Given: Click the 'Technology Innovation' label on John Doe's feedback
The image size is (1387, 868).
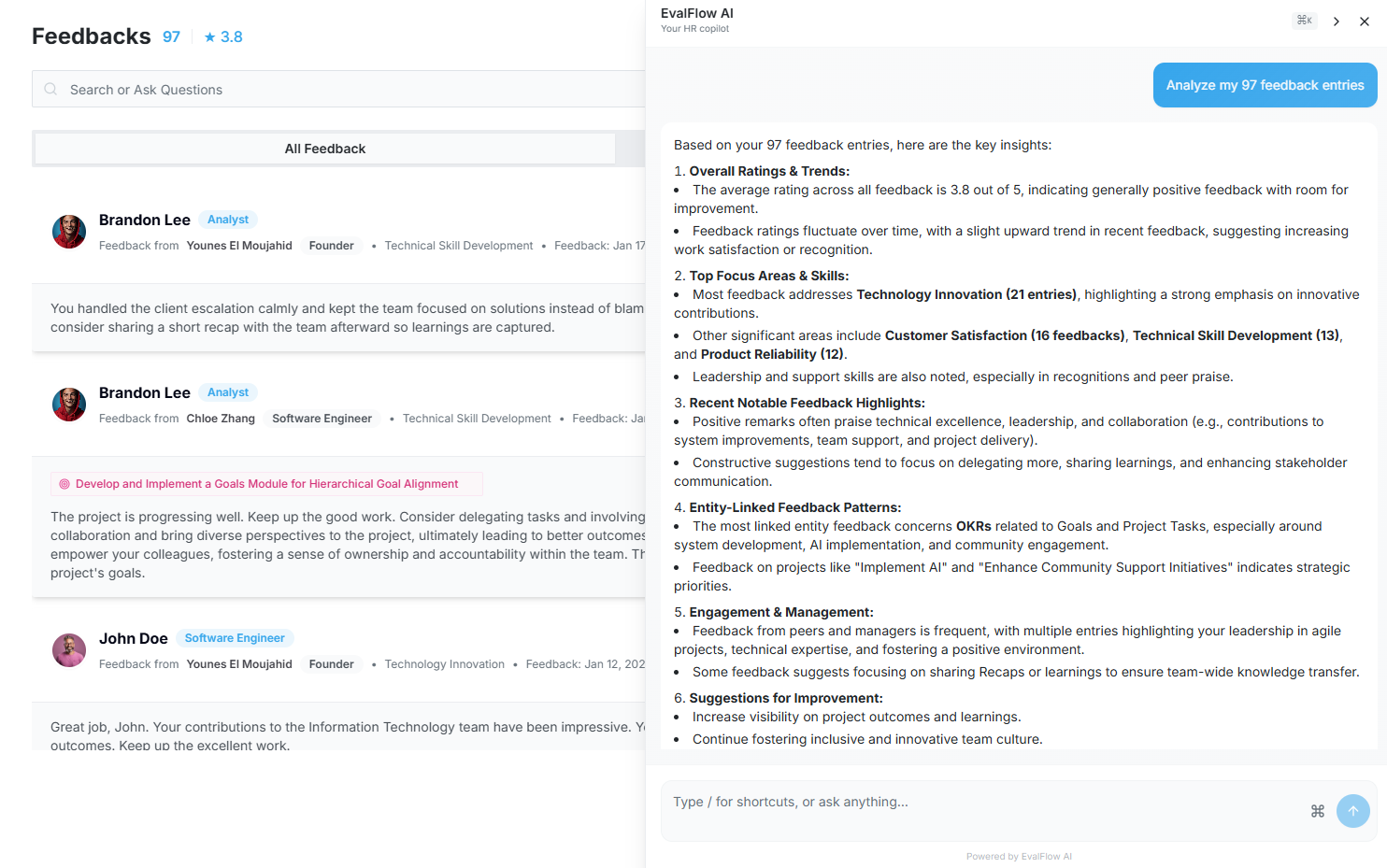Looking at the screenshot, I should [445, 664].
